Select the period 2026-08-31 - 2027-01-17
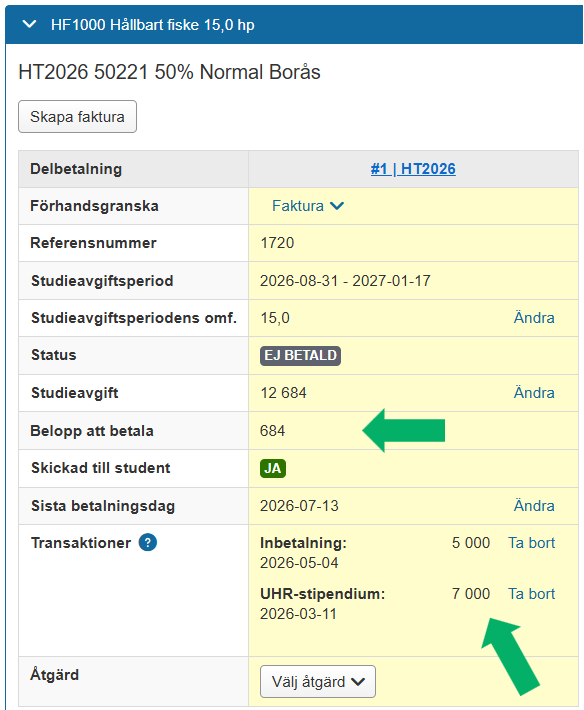The image size is (584, 710). [x=345, y=281]
